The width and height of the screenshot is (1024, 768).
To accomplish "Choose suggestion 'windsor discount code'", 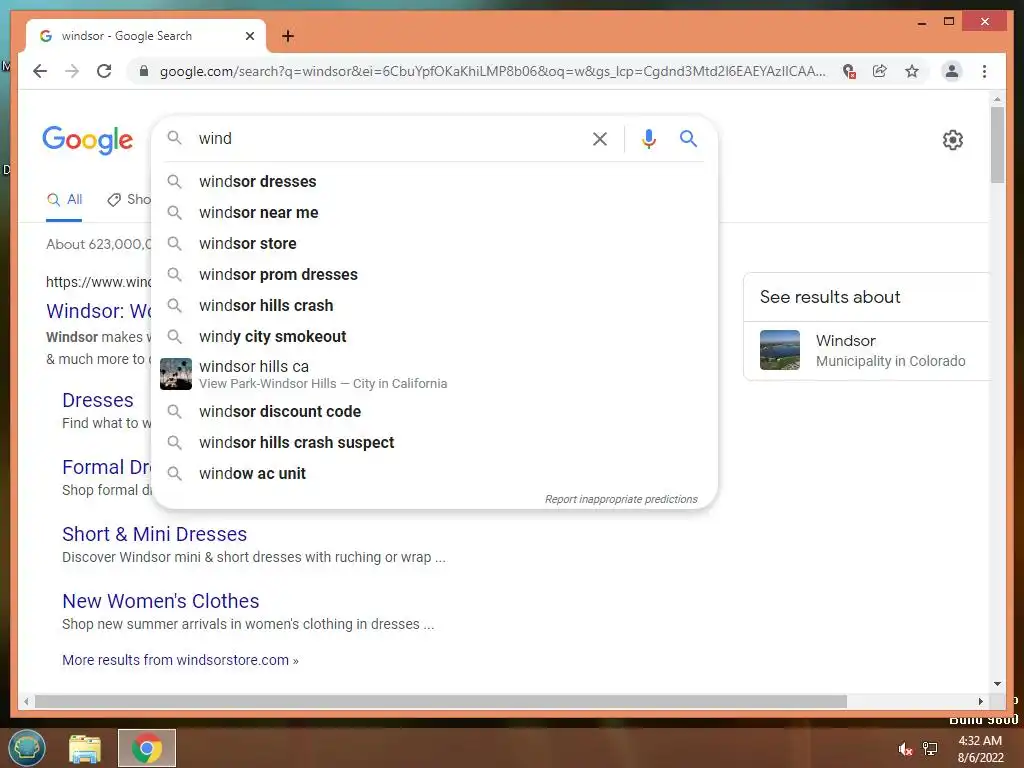I will pos(434,411).
